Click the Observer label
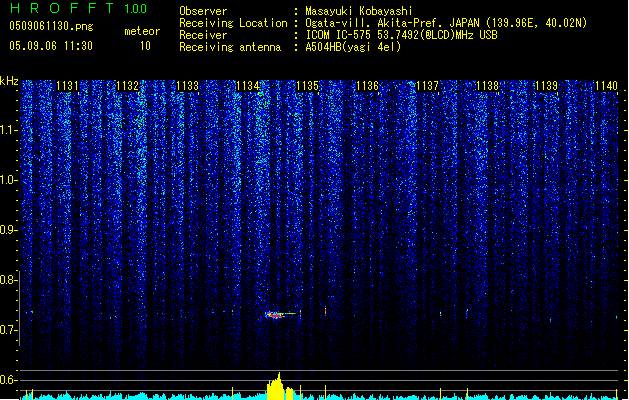 coord(203,11)
